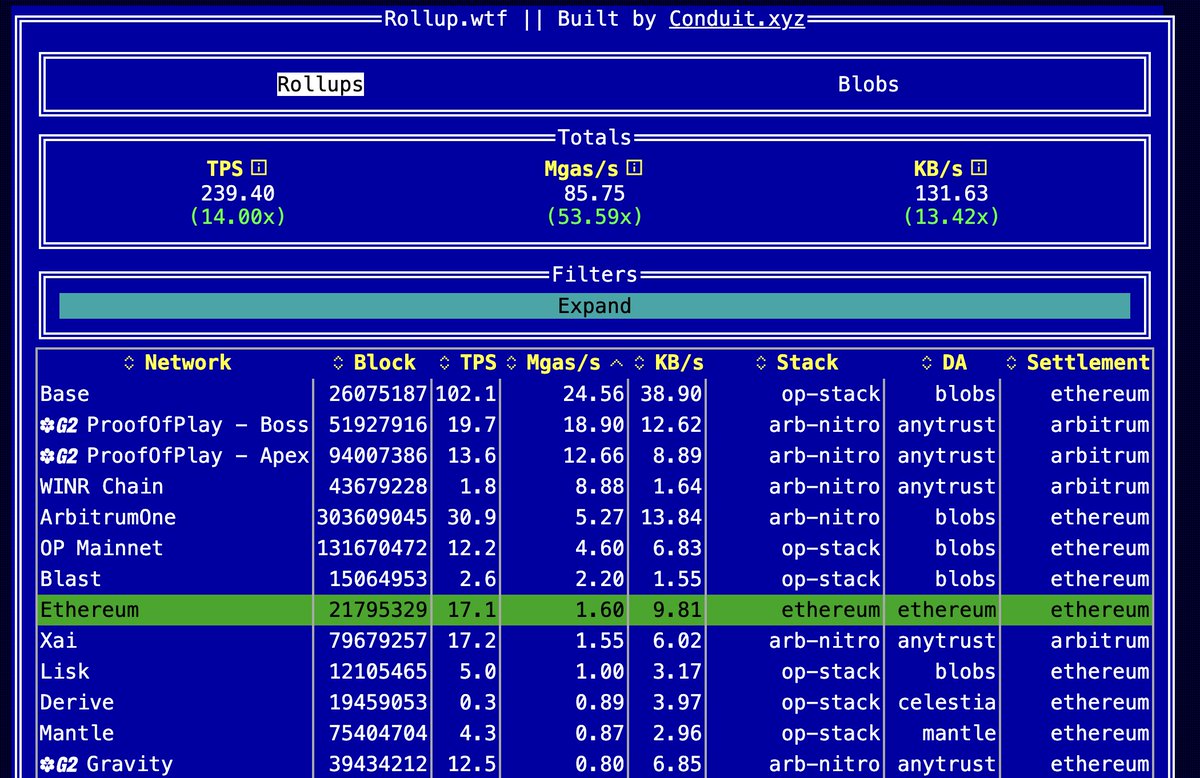Select the highlighted Ethereum network name
This screenshot has width=1200, height=778.
[89, 610]
